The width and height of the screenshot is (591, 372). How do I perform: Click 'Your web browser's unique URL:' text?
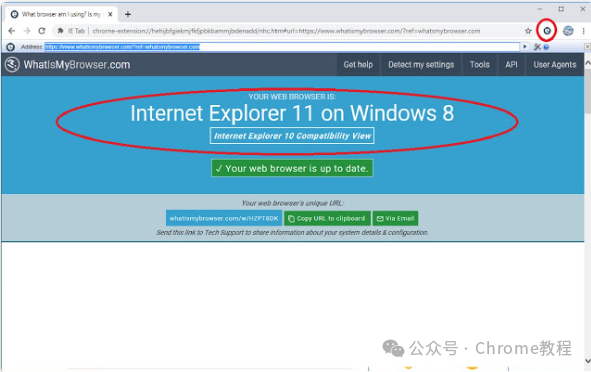click(x=292, y=203)
